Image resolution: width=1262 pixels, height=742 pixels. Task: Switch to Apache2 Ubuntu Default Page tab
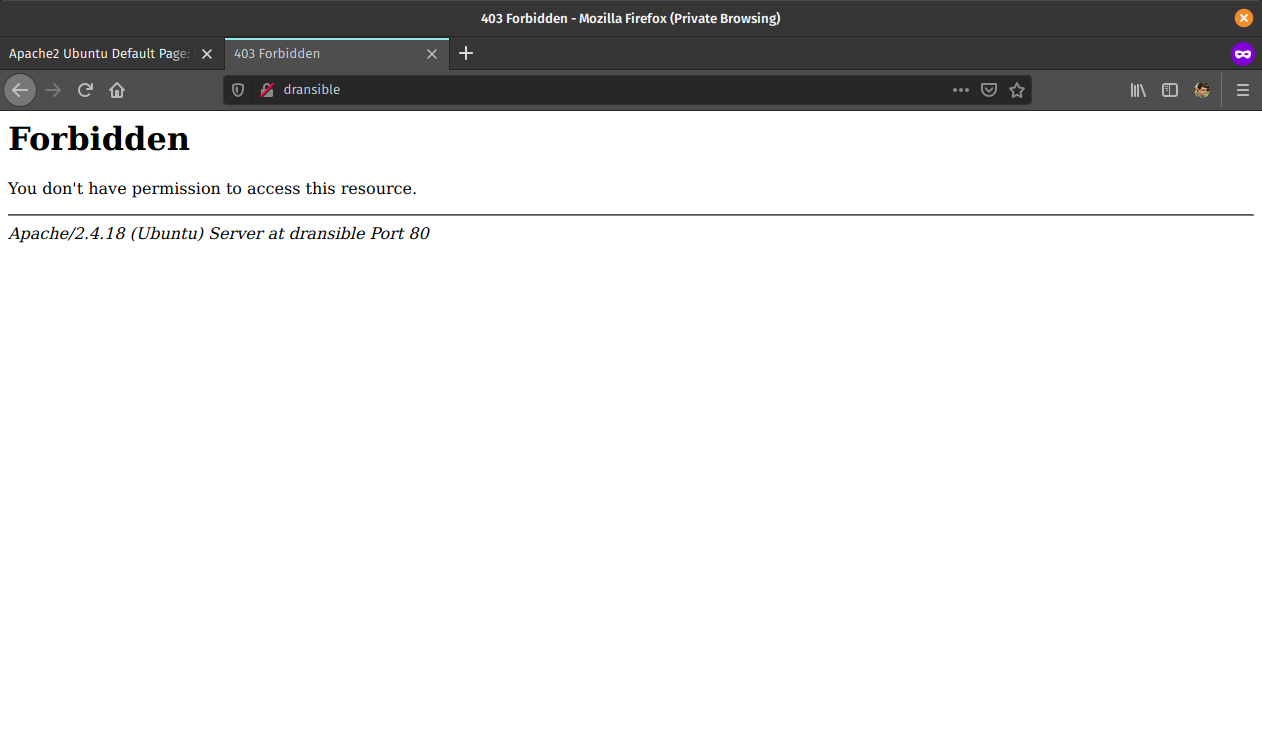(x=98, y=54)
